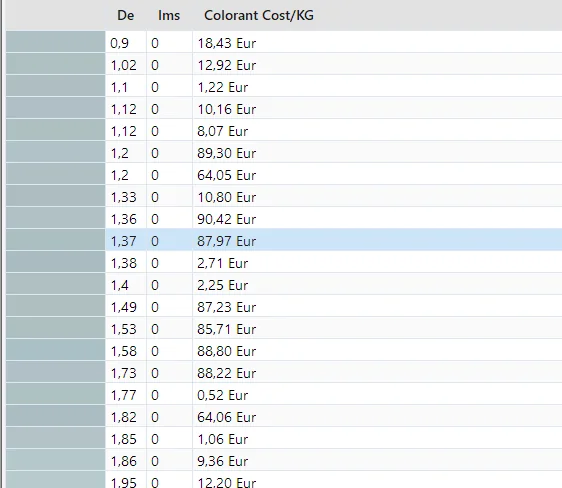Click color swatch of the 87,97 Eur row
Screen dimensions: 562x488
(x=56, y=240)
